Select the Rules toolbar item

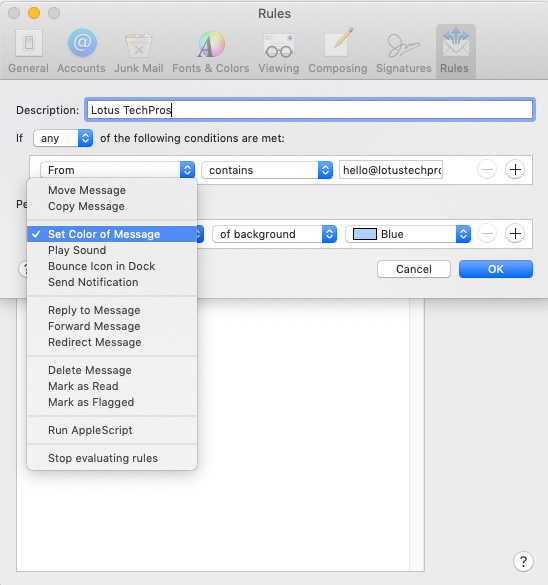click(x=455, y=52)
